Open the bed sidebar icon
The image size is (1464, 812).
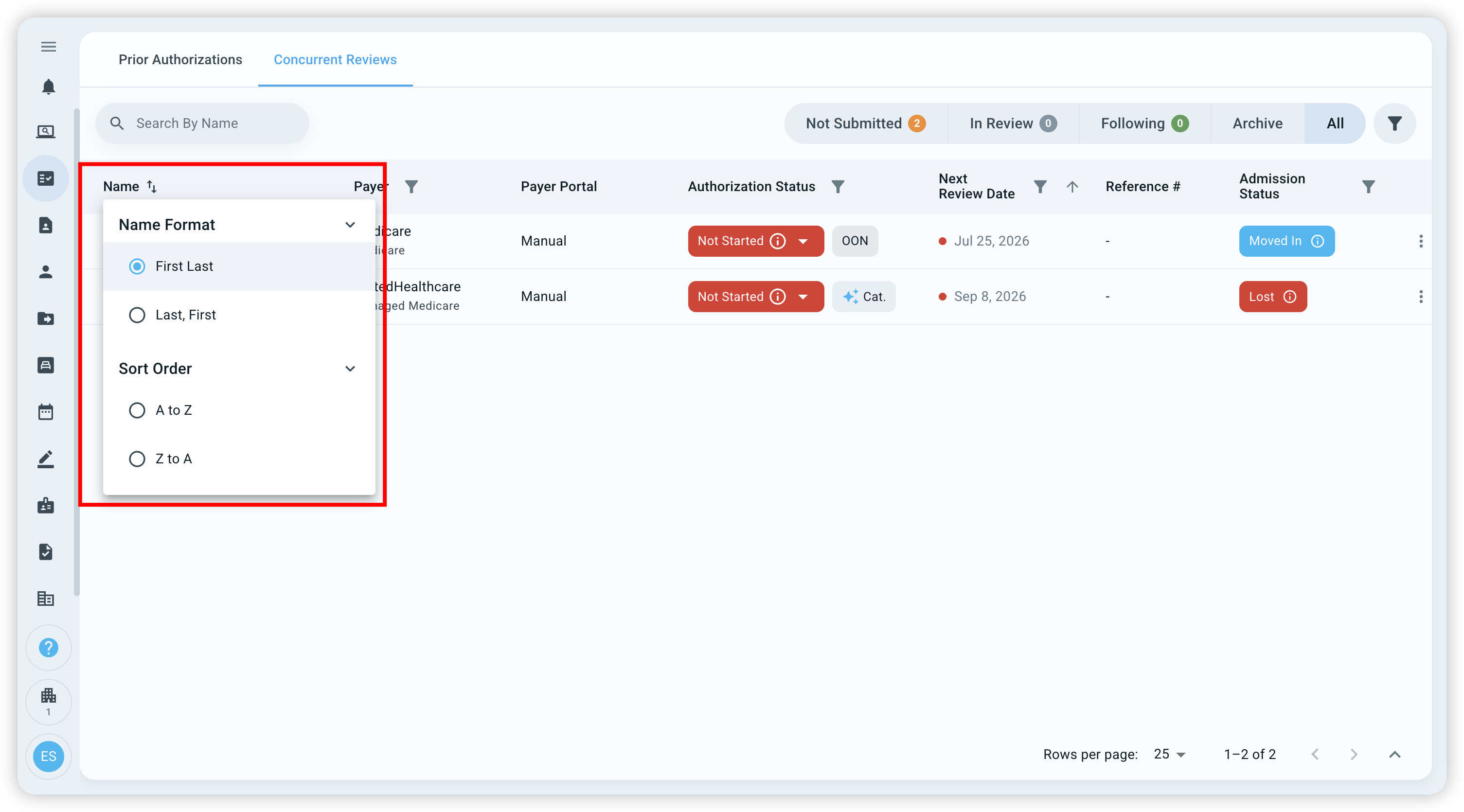pos(46,365)
